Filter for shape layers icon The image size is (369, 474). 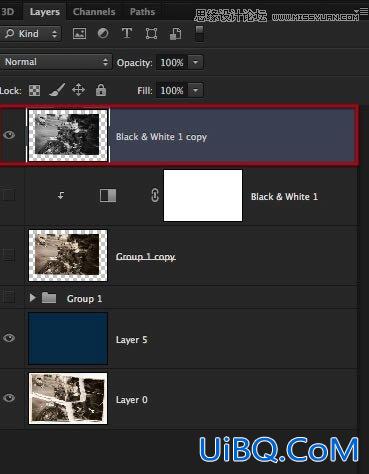(x=151, y=33)
